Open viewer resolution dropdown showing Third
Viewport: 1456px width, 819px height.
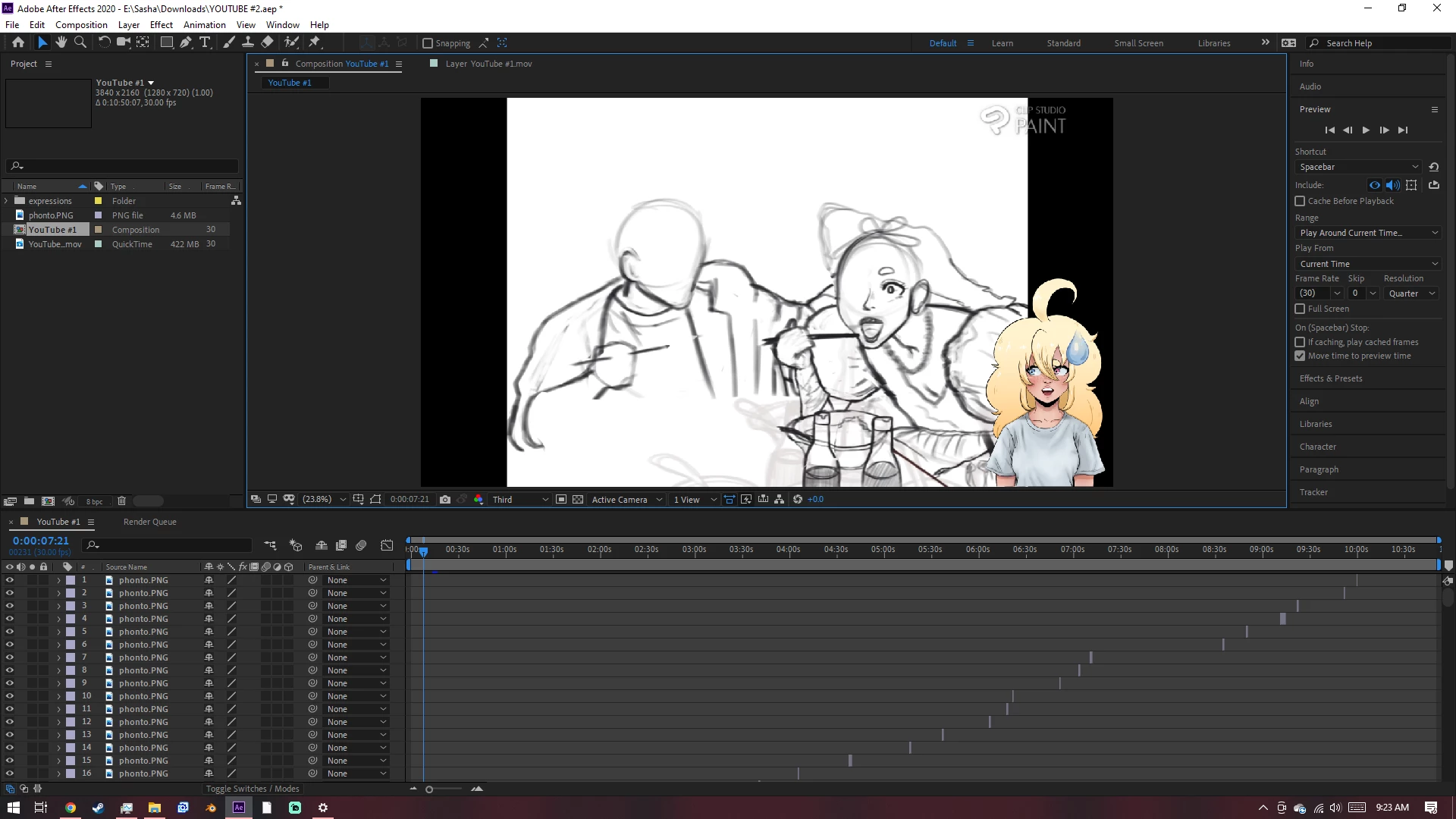(x=520, y=499)
